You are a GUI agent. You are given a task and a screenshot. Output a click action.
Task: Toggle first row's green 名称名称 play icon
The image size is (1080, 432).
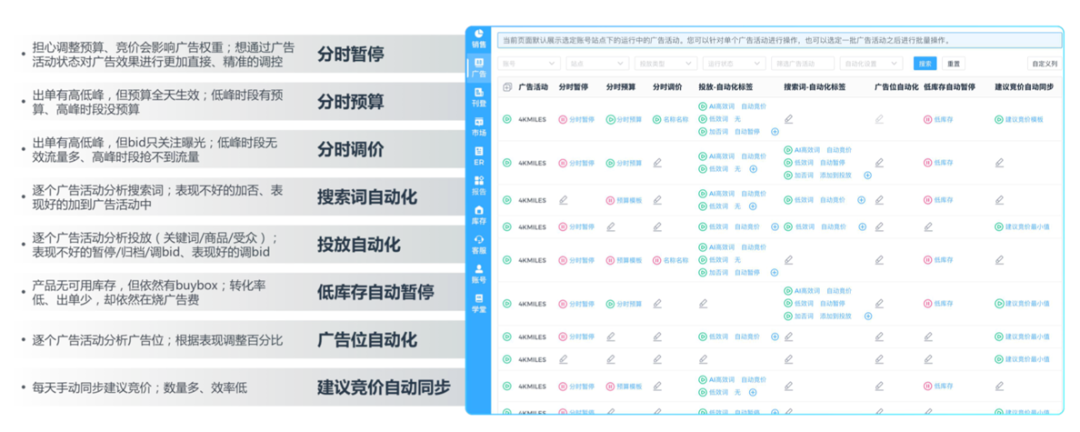[657, 119]
